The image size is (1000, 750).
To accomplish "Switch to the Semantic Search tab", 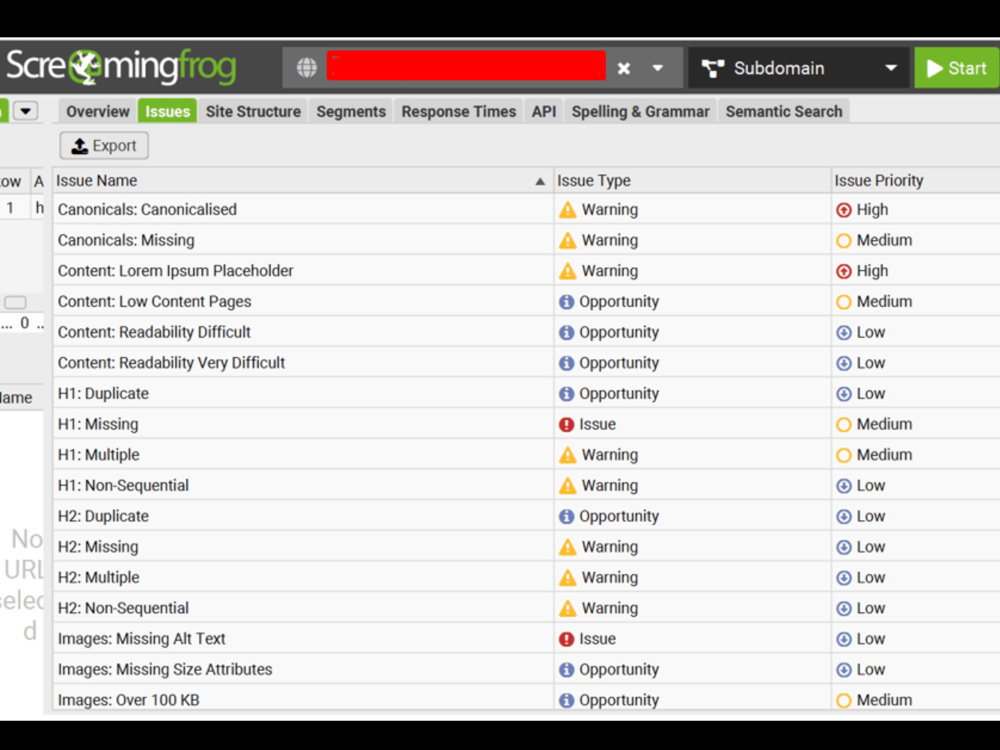I will tap(784, 112).
